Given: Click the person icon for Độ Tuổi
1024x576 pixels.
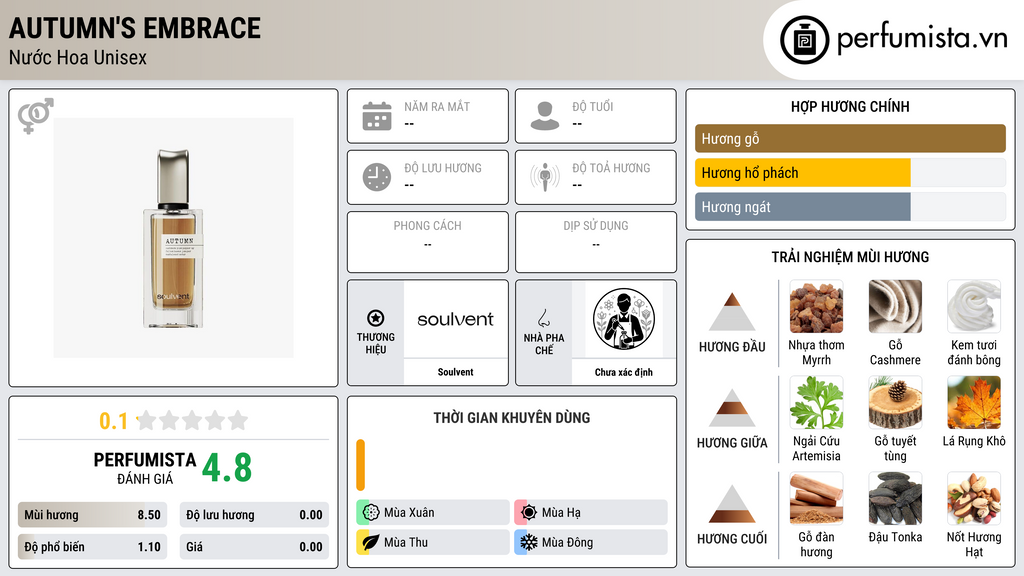Looking at the screenshot, I should [x=545, y=116].
